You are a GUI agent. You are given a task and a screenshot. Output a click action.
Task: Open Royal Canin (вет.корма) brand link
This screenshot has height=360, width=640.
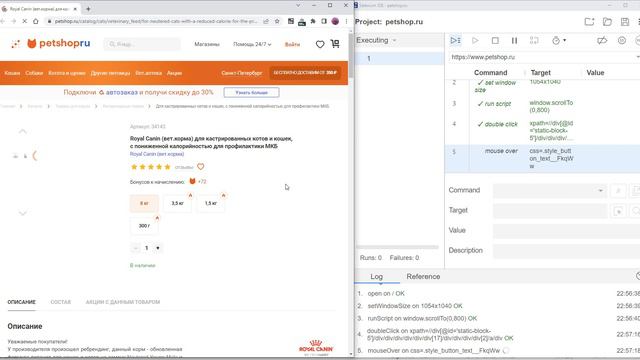tap(157, 154)
